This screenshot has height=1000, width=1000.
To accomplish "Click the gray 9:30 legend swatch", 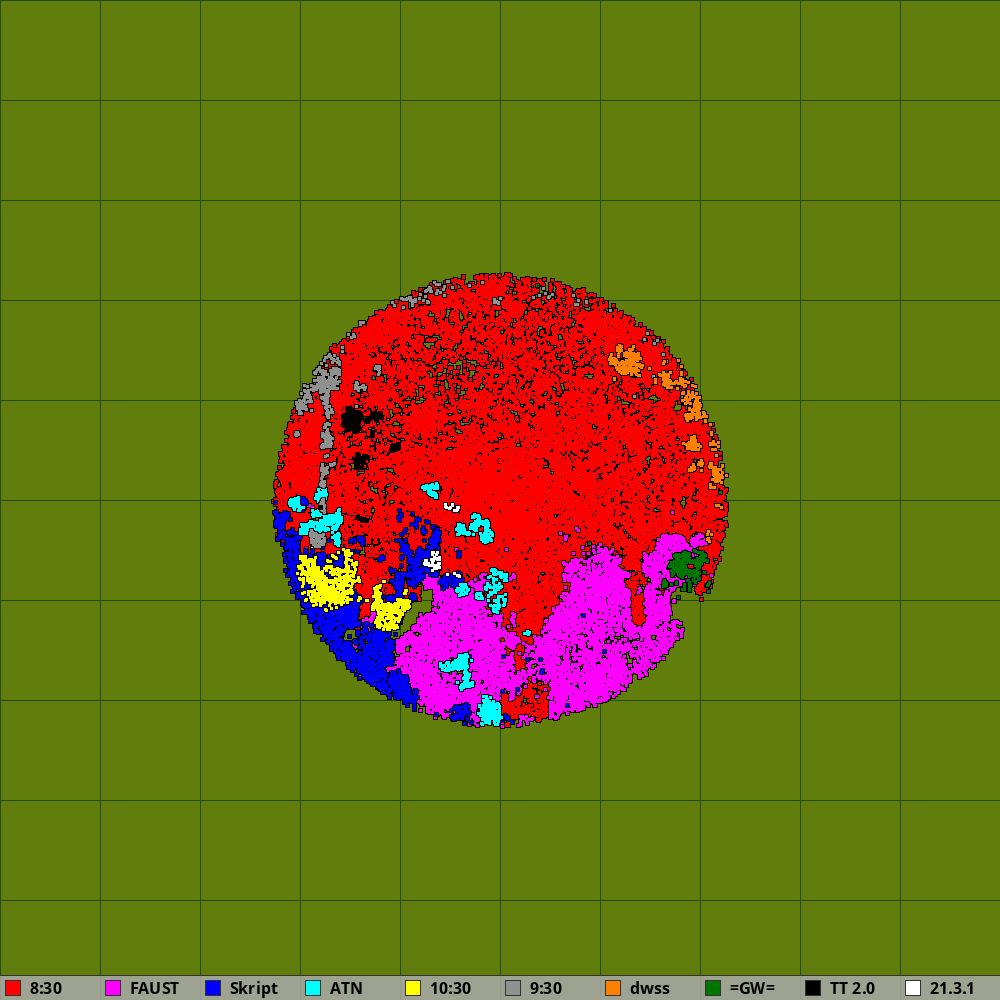I will (x=513, y=988).
